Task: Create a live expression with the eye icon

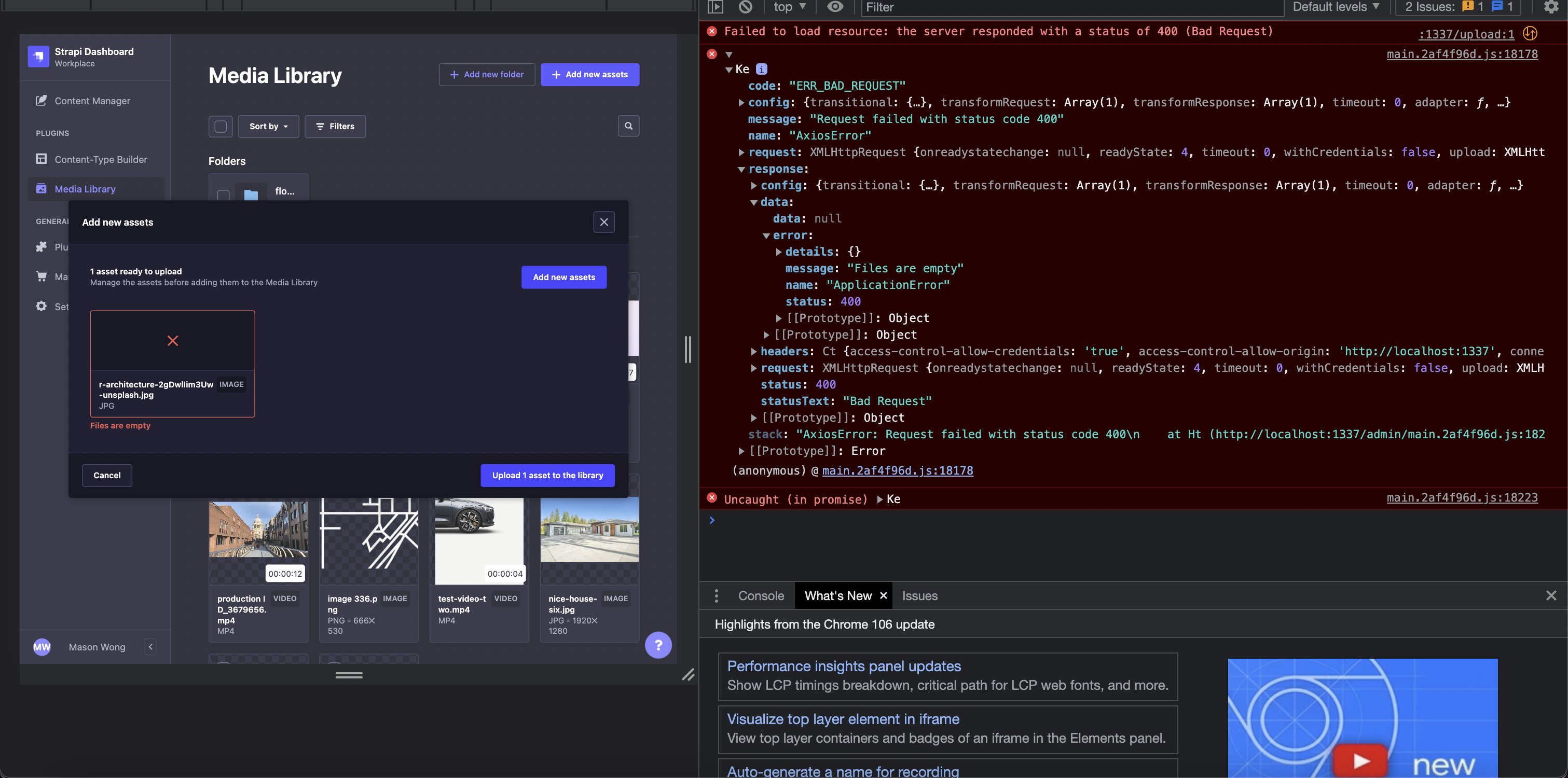Action: pyautogui.click(x=834, y=7)
